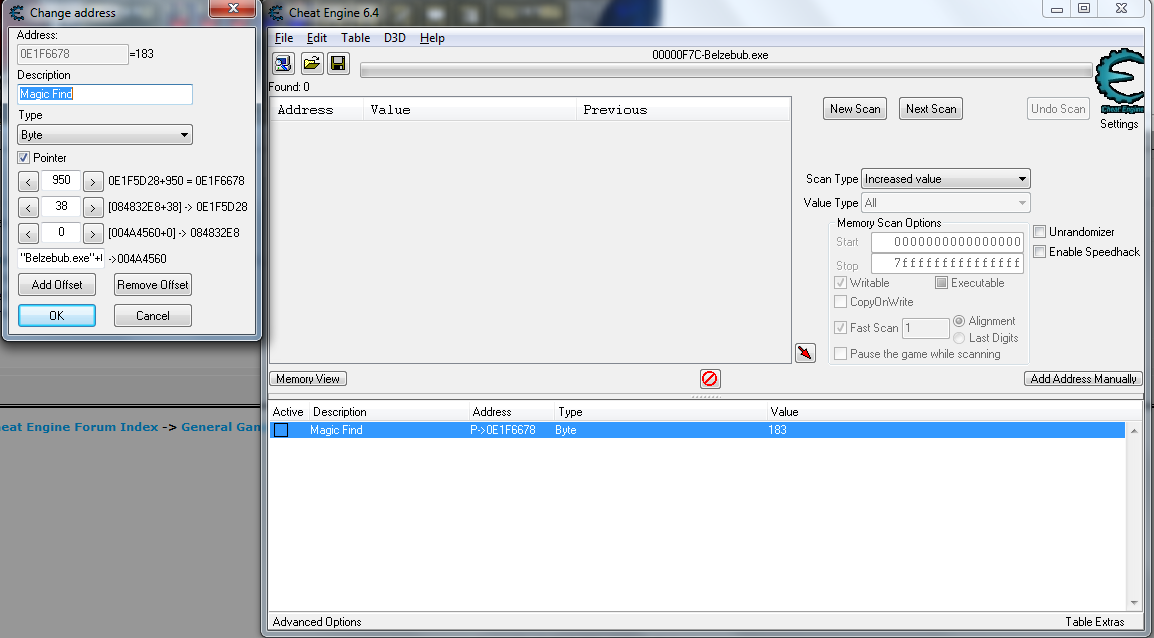Click the Description field containing Magic Find
This screenshot has height=638, width=1154.
[x=105, y=94]
